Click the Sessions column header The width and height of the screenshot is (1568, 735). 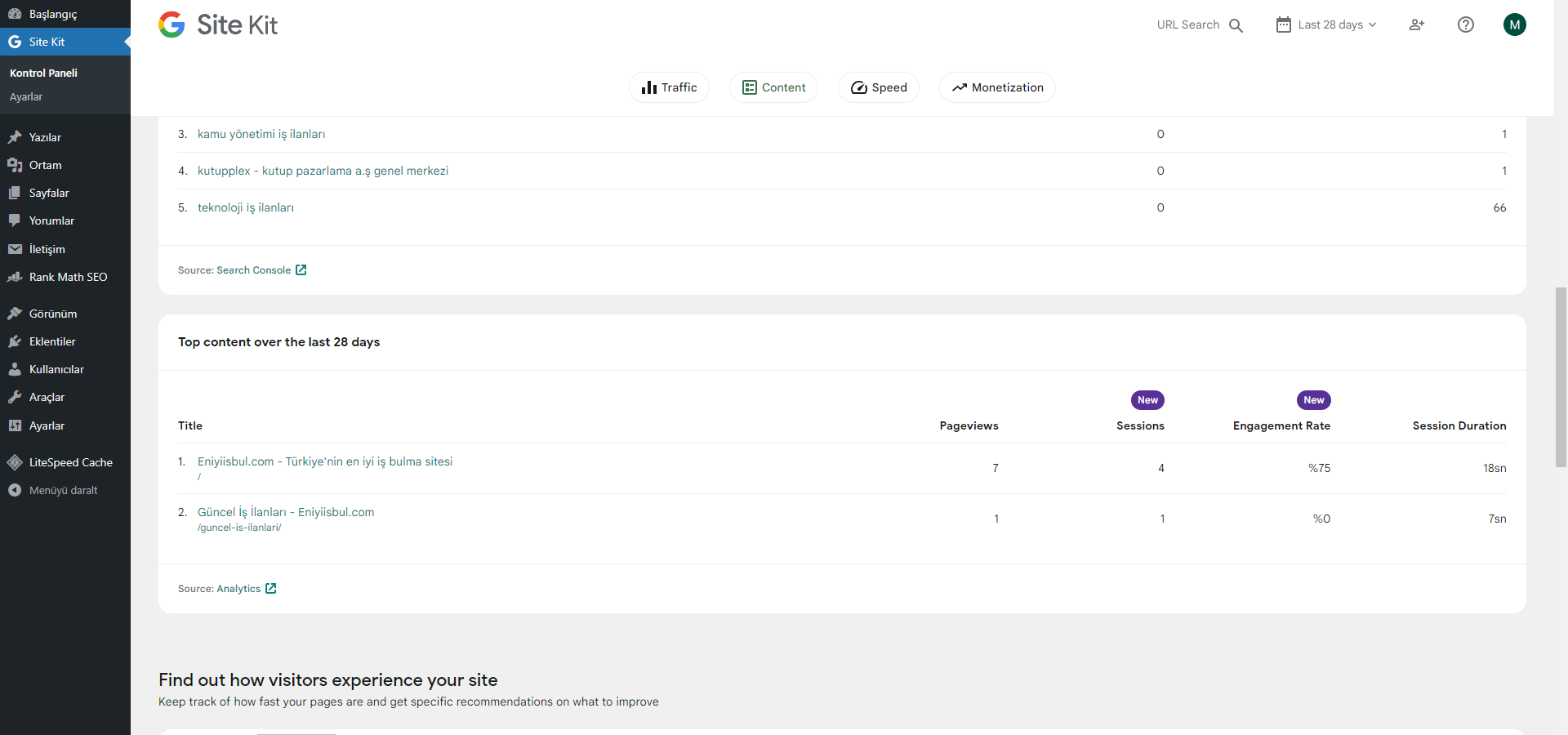(x=1141, y=425)
